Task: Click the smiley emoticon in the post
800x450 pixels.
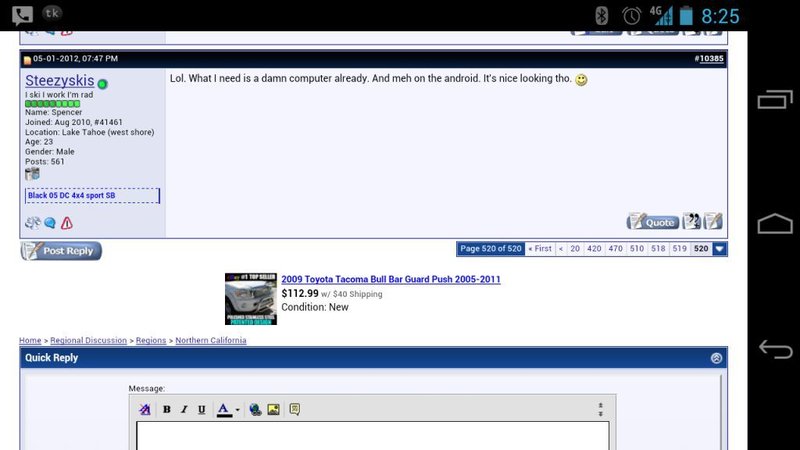Action: tap(581, 80)
